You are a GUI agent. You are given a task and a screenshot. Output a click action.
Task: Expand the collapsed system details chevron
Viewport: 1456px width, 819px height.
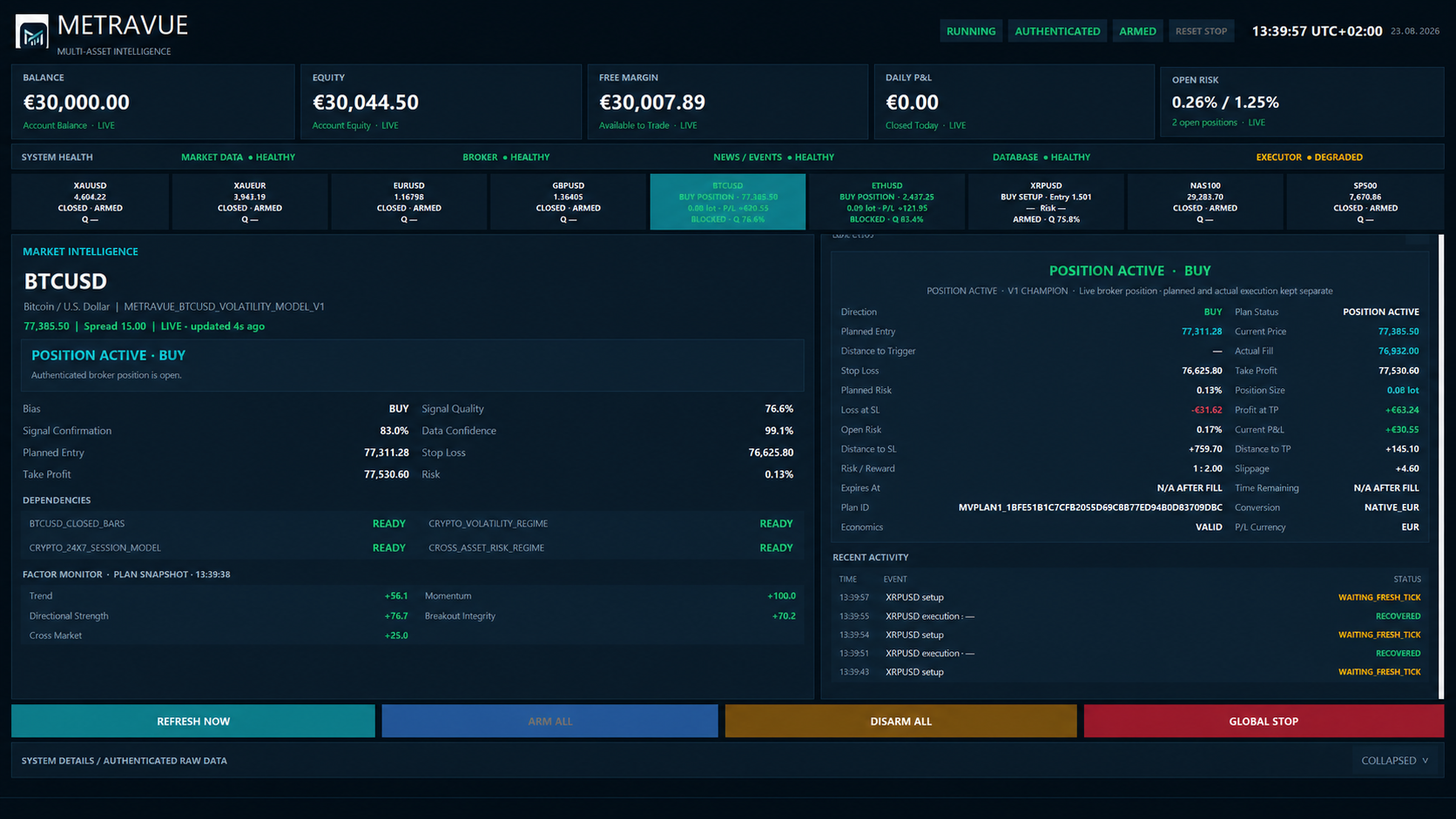[x=1425, y=761]
